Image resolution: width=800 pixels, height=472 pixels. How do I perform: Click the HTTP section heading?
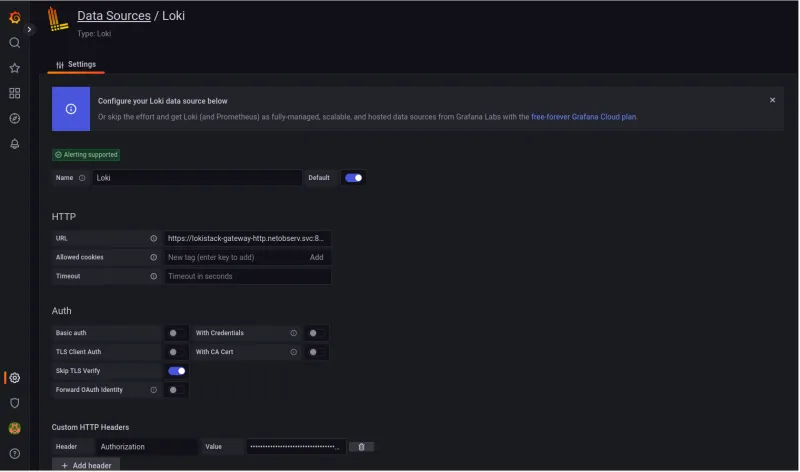64,217
